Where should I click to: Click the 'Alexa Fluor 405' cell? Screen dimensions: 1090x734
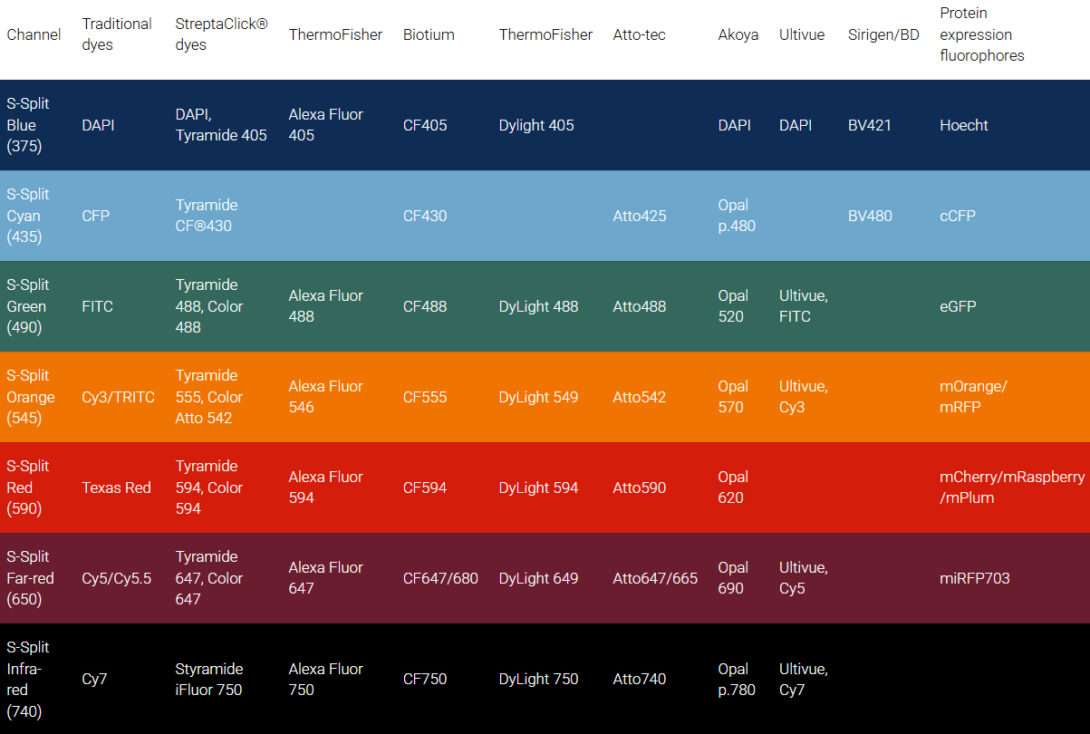(325, 125)
